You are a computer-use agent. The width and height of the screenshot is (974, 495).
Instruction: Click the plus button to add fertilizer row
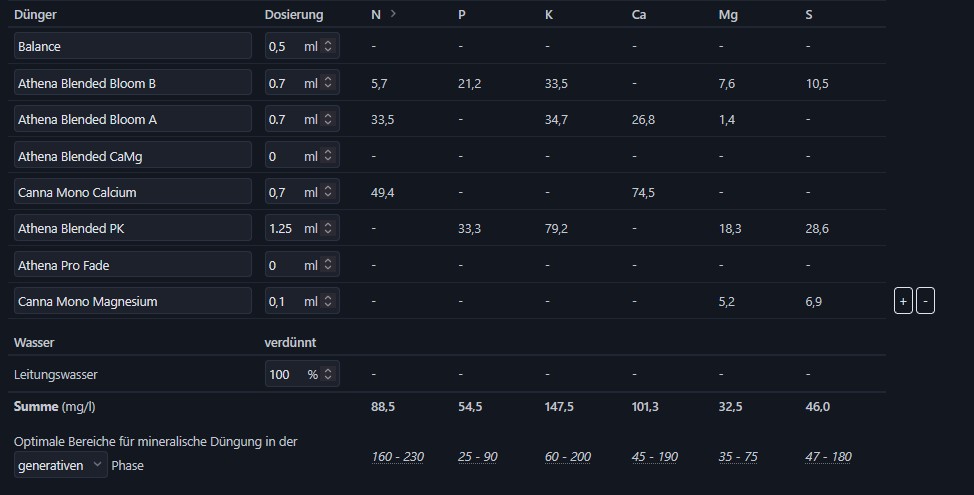click(903, 301)
